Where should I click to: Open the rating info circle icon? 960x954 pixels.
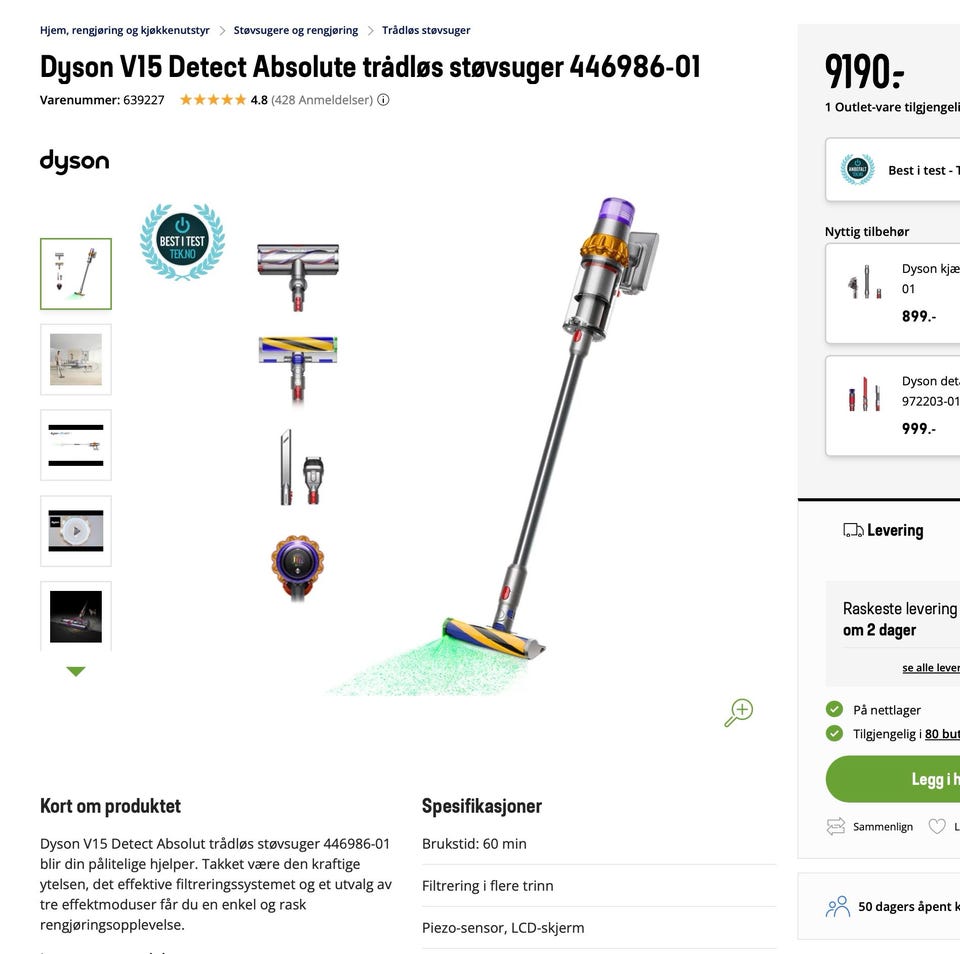tap(383, 100)
